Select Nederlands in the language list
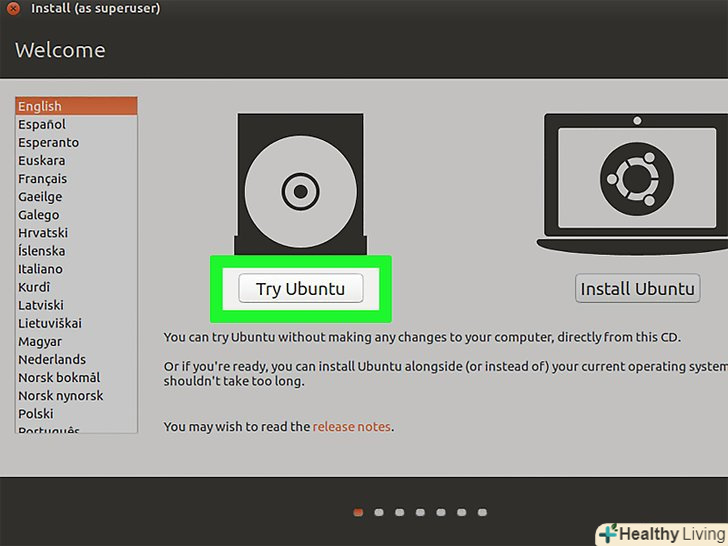Image resolution: width=728 pixels, height=546 pixels. (76, 359)
